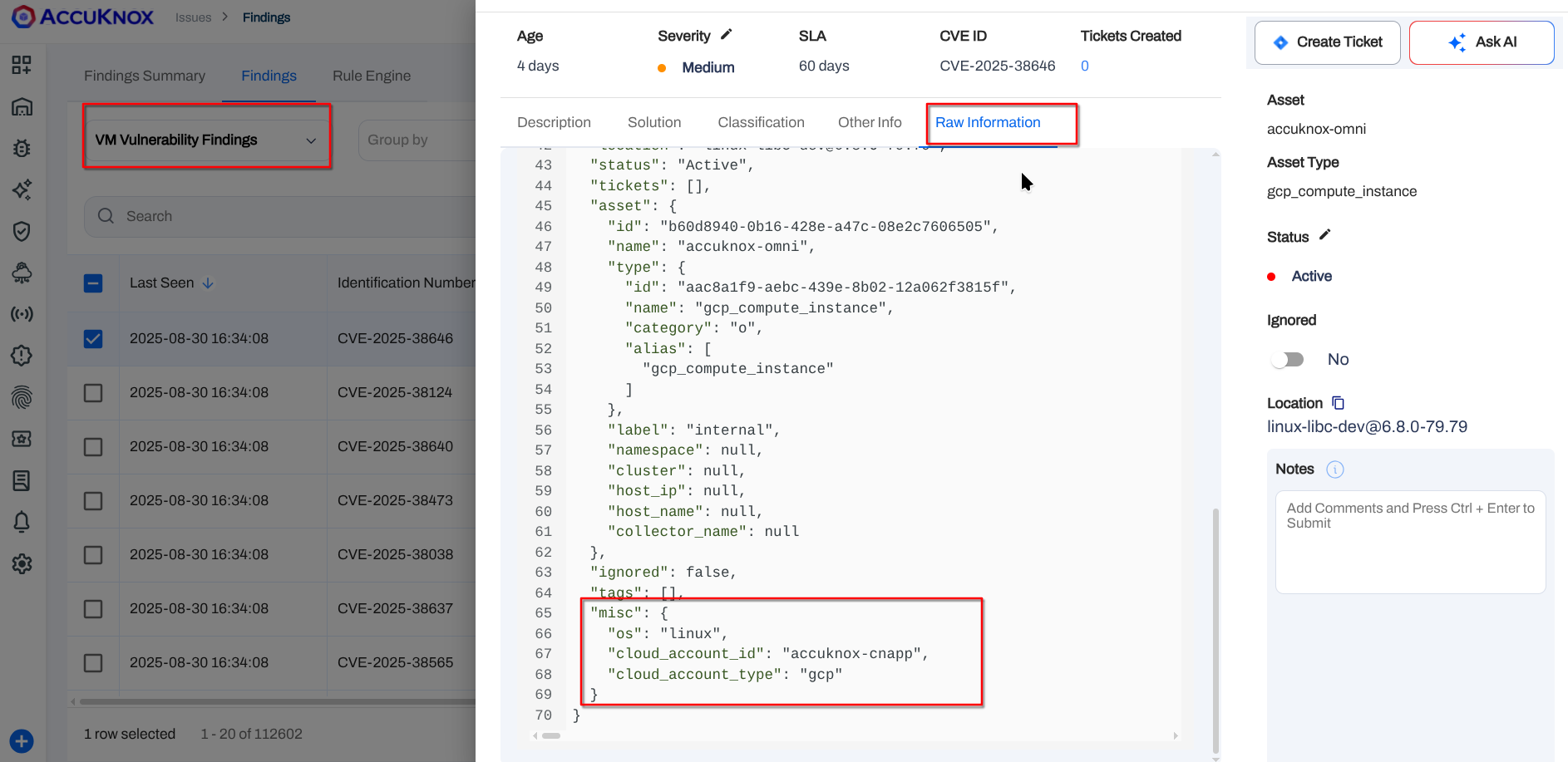Screen dimensions: 1568x762
Task: Open the dashboard icon in left sidebar
Action: click(x=22, y=65)
